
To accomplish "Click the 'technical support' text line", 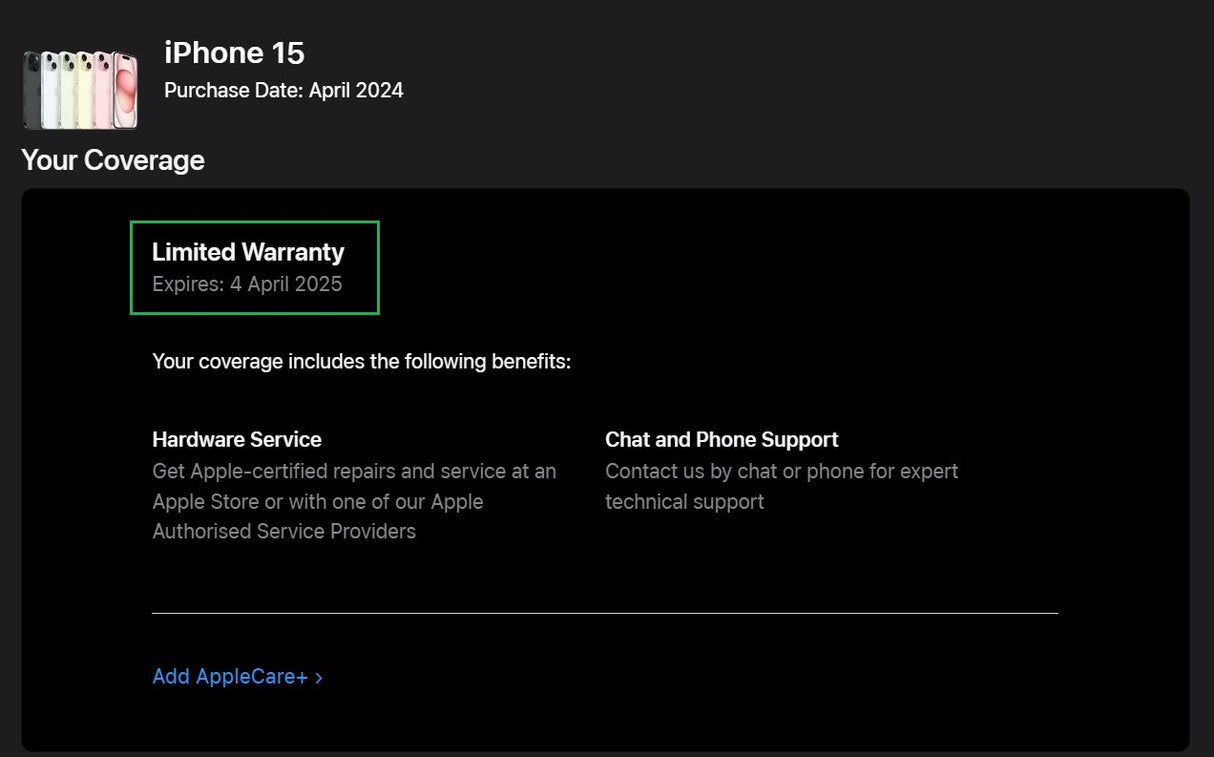I will [684, 502].
